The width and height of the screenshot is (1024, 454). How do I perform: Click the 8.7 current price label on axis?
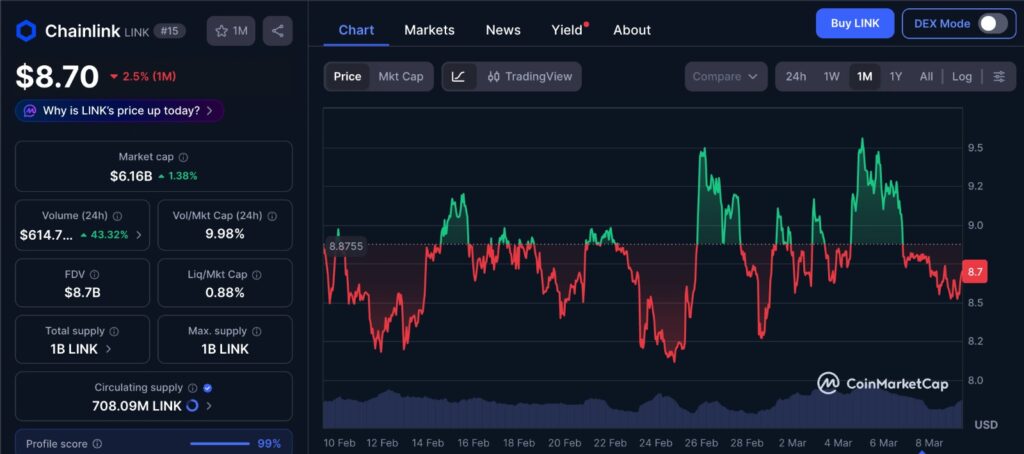(974, 271)
